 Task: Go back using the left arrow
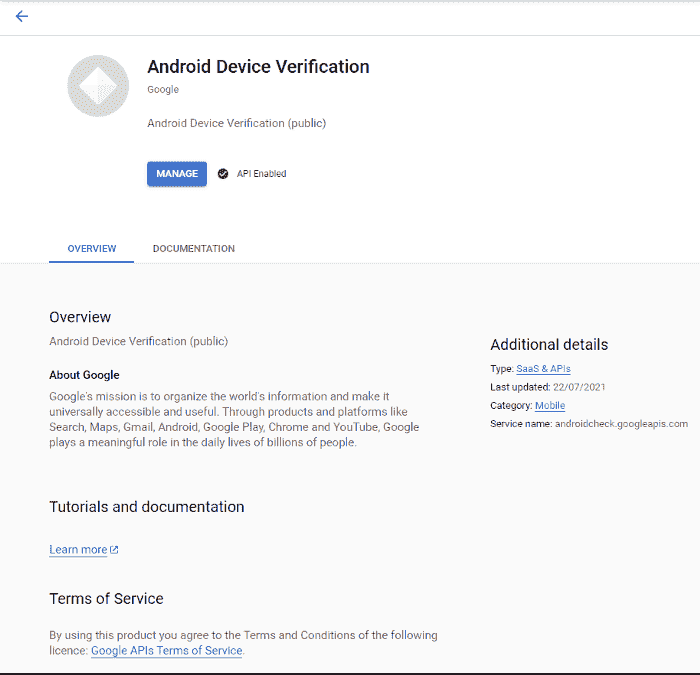22,16
